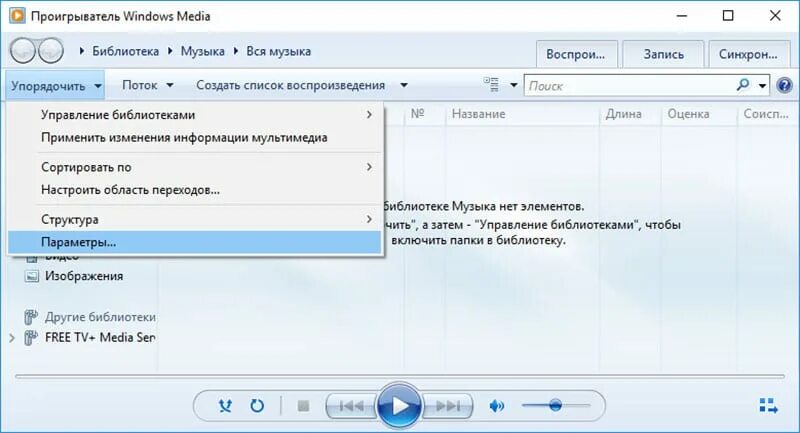Viewport: 800px width, 433px height.
Task: Open breadcrumb arrow before Вся музыка
Action: pyautogui.click(x=236, y=51)
